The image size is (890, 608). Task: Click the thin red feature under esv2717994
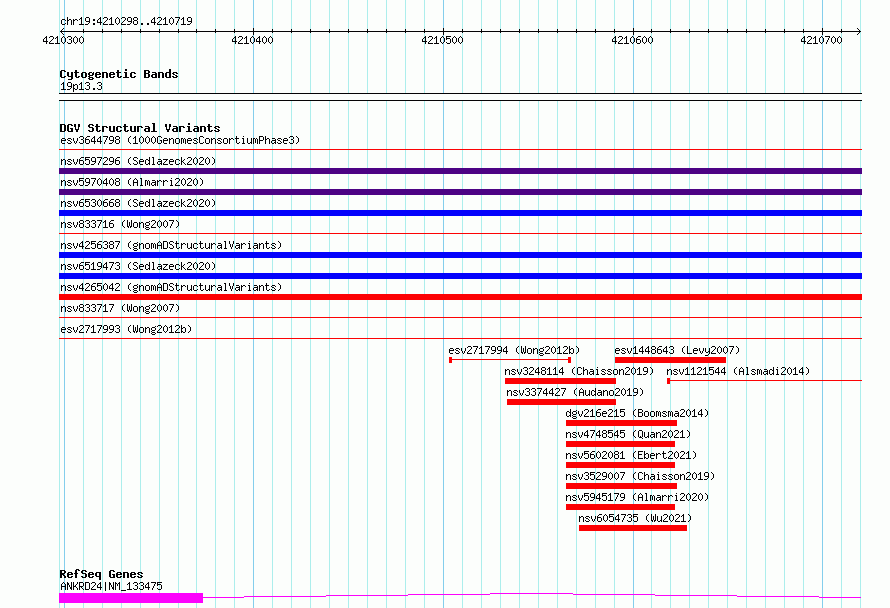[510, 360]
